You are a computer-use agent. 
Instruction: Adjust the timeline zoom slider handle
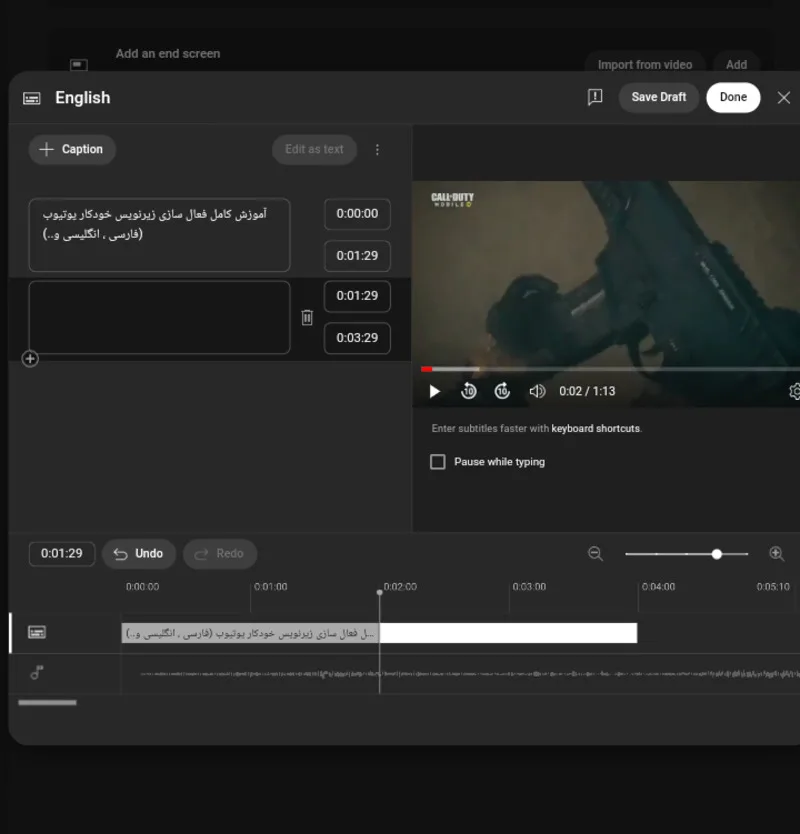(716, 554)
